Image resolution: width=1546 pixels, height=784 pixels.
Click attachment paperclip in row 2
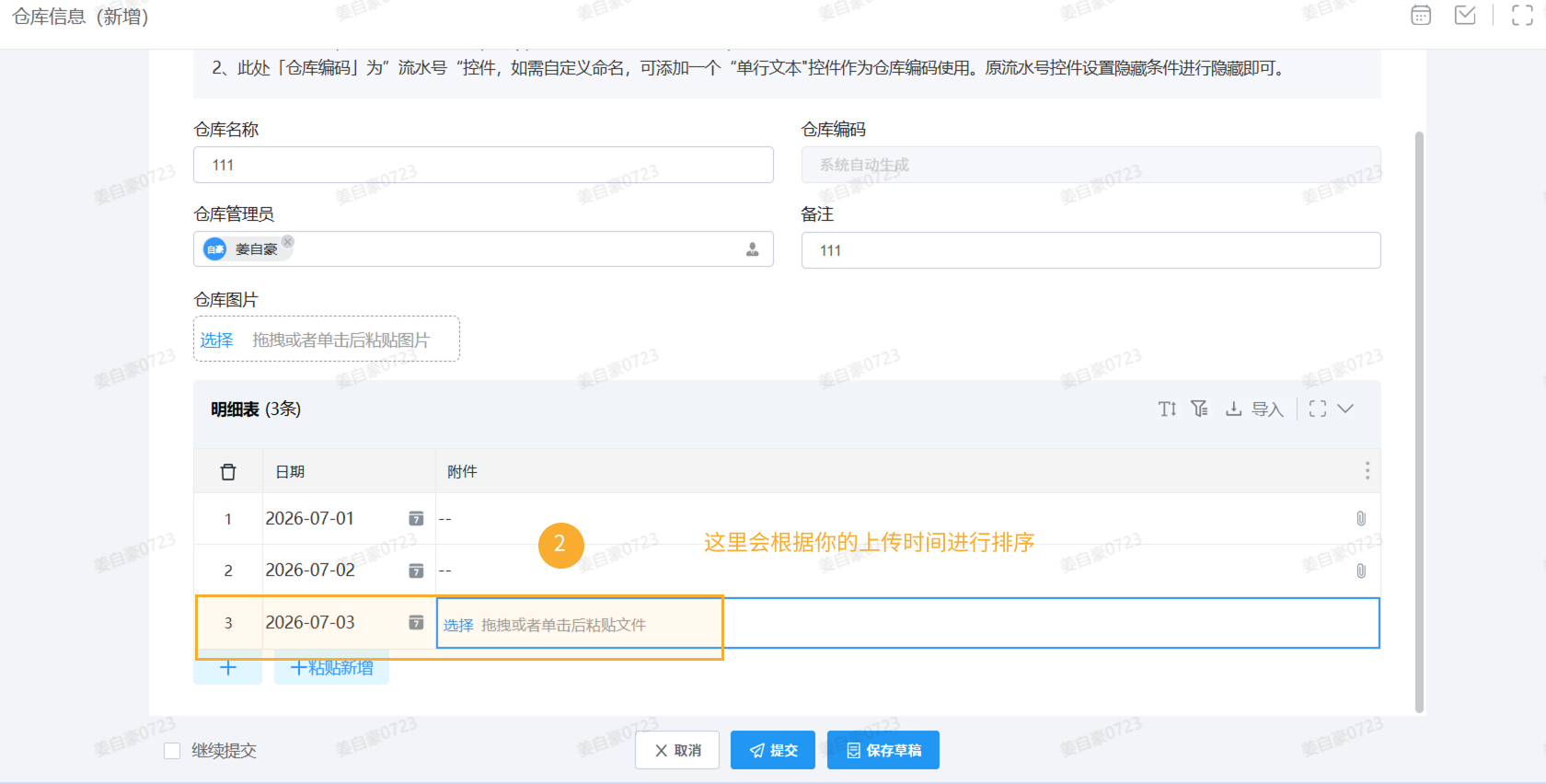1361,571
